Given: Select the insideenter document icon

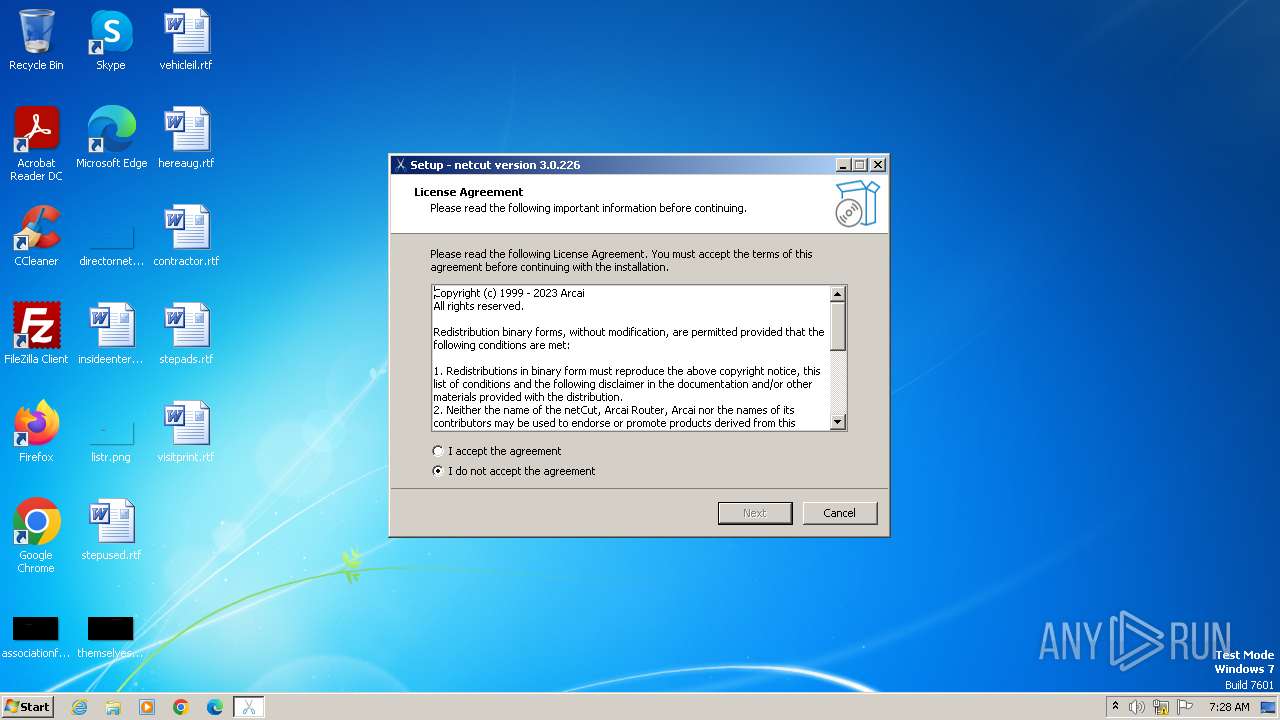Looking at the screenshot, I should tap(111, 334).
